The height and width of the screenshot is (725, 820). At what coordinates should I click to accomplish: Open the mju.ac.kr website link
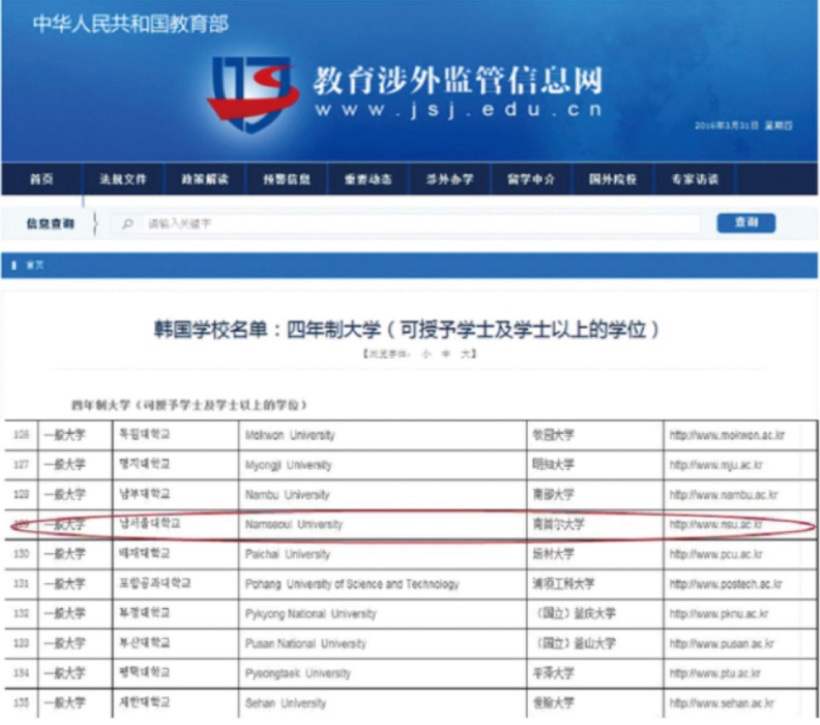716,465
